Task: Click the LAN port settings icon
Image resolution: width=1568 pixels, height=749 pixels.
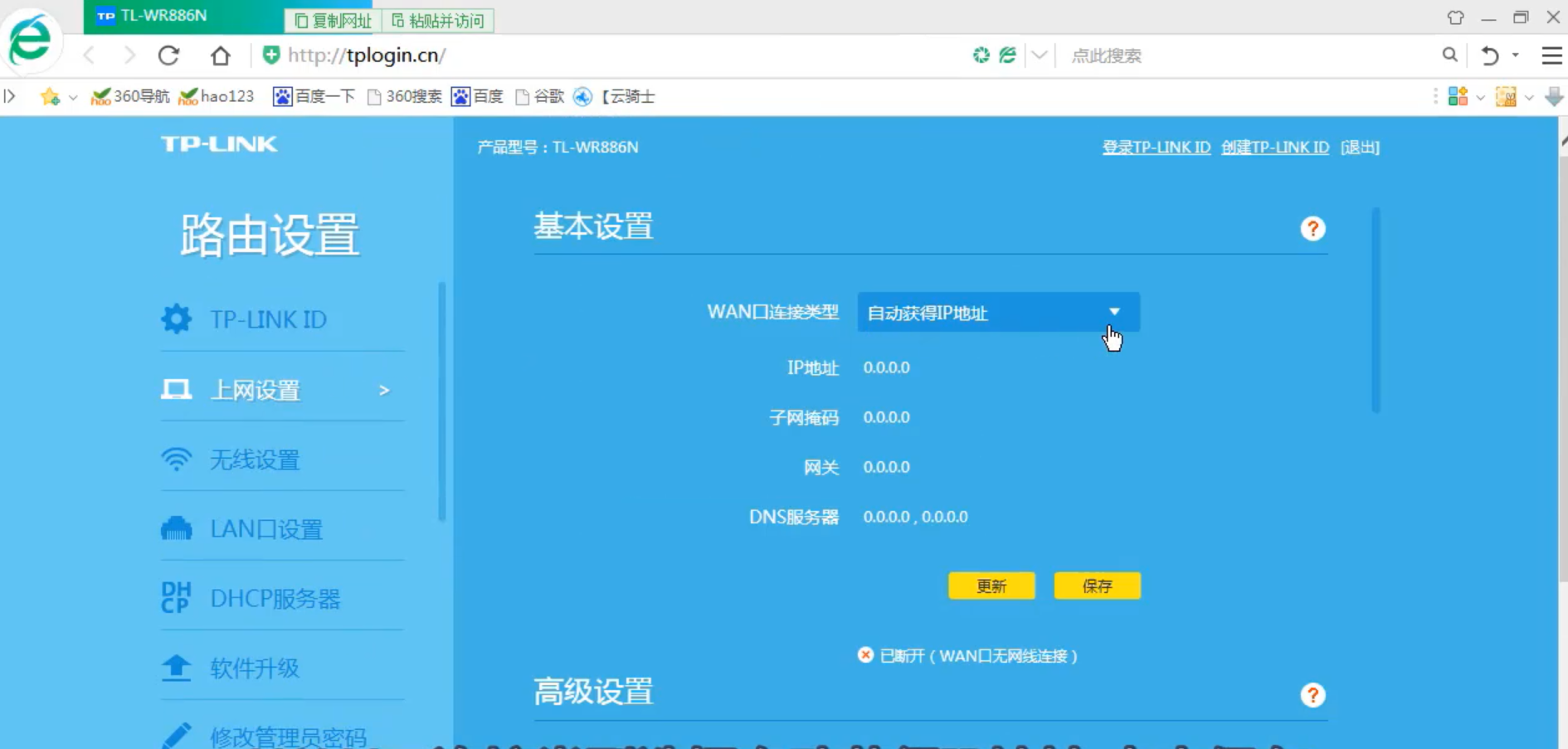Action: coord(176,528)
